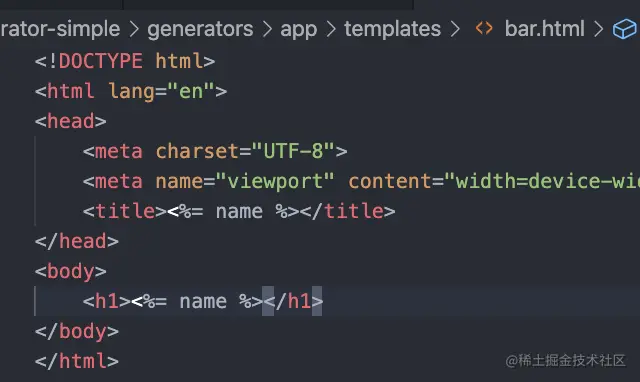Click the viewport meta tag line
640x382 pixels.
(361, 181)
